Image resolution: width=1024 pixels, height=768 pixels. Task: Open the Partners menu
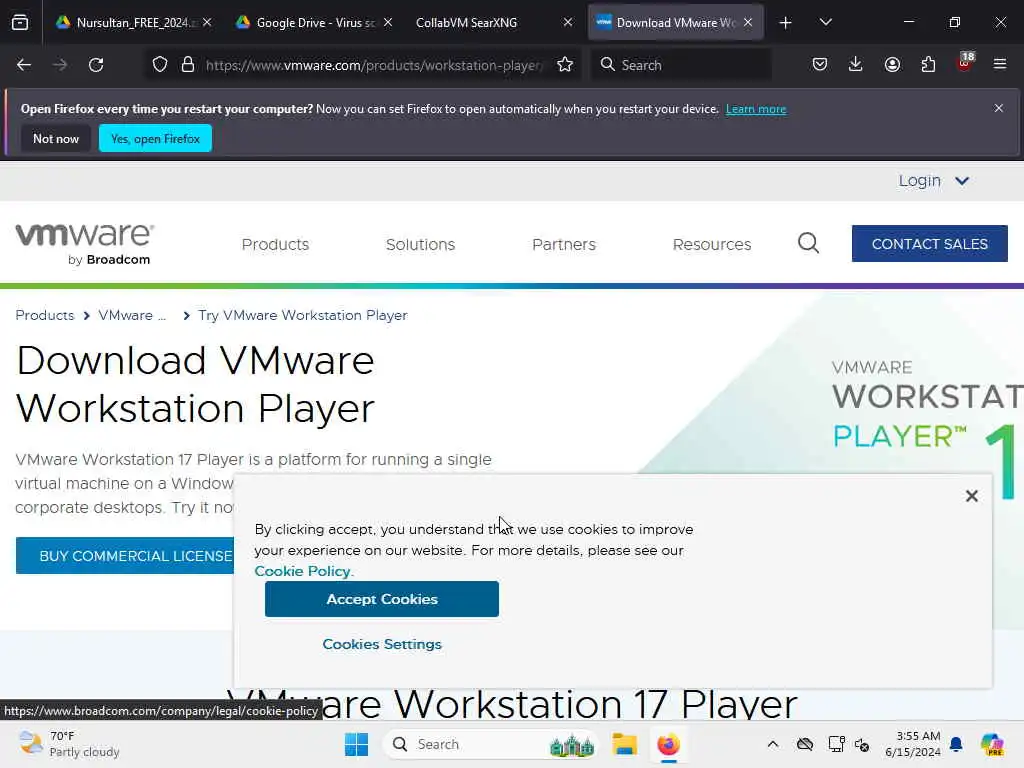click(x=564, y=244)
